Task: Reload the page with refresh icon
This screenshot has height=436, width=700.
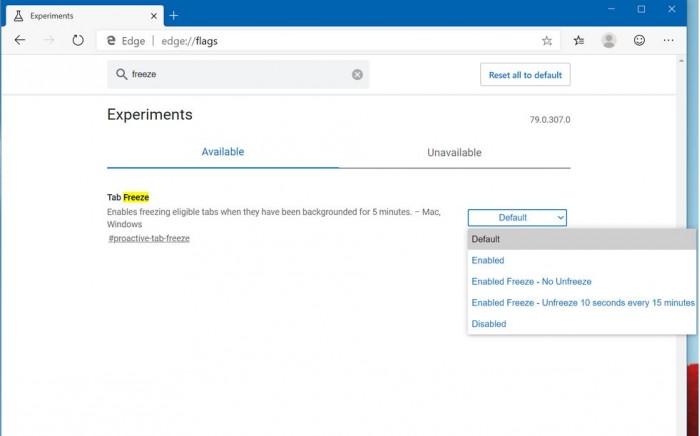Action: (x=78, y=40)
